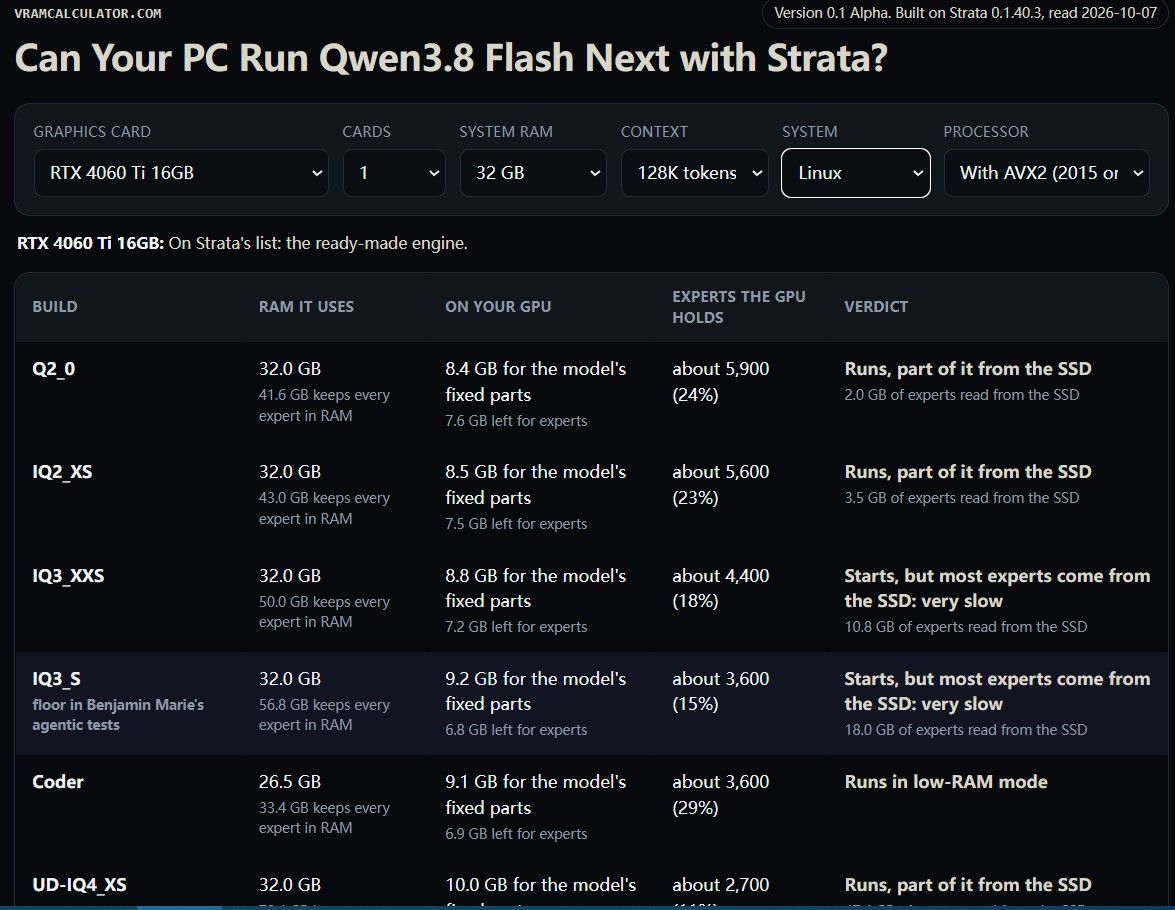Select the Q2_0 build row
Viewport: 1175px width, 910px height.
click(x=591, y=394)
